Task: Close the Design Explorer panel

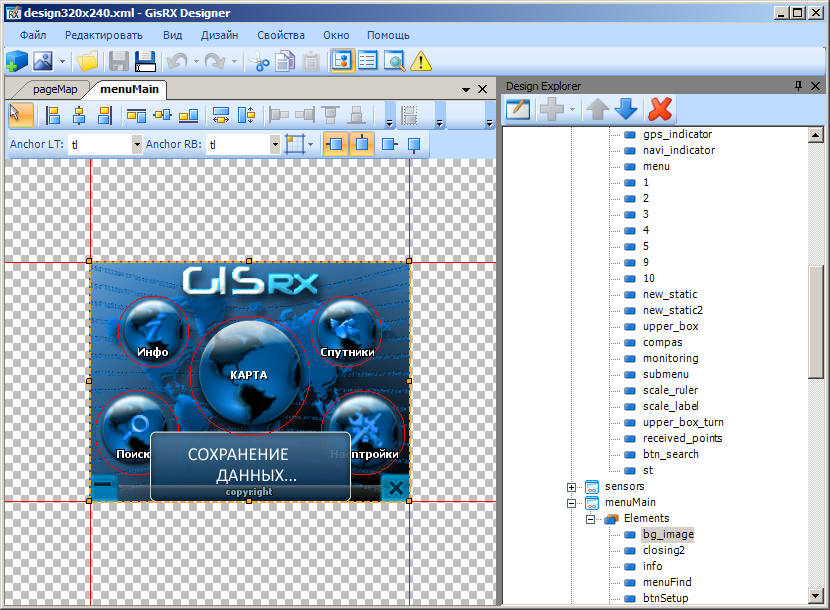Action: [816, 86]
